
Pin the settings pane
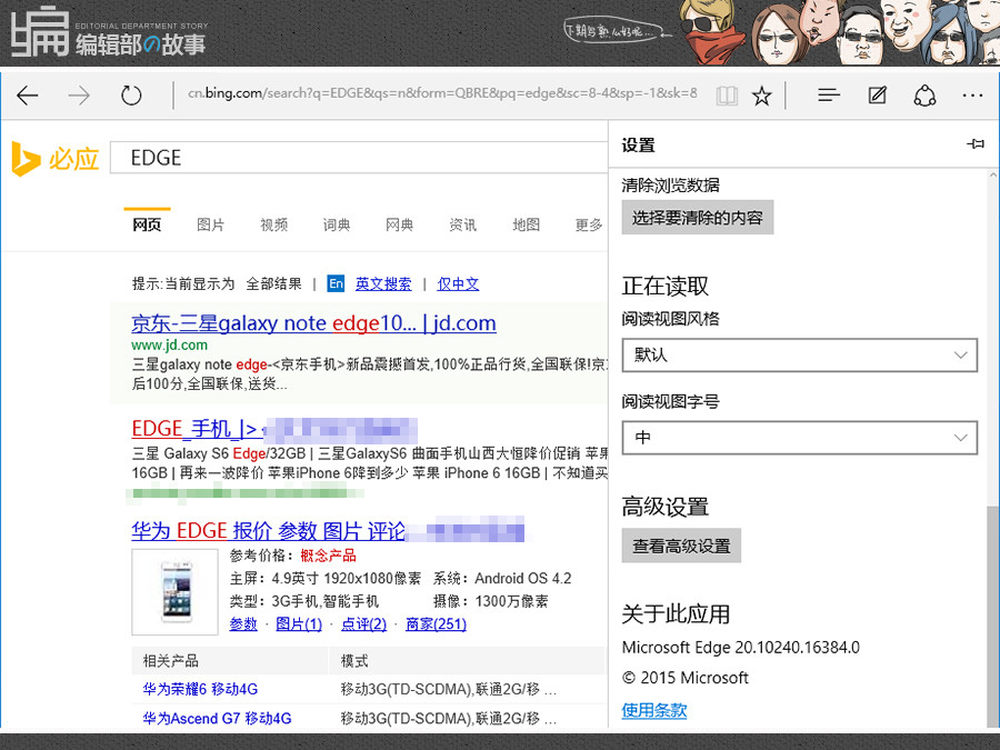[x=975, y=144]
